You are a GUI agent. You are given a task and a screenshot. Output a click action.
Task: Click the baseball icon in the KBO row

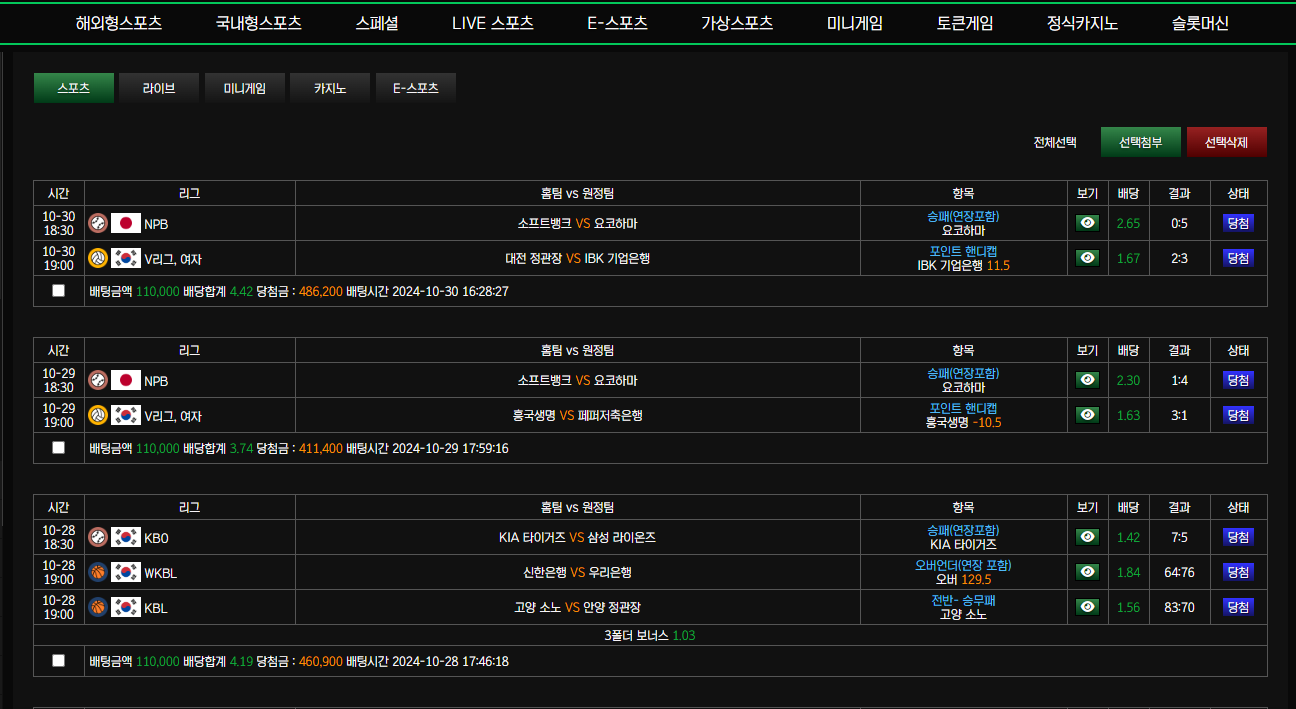pyautogui.click(x=98, y=537)
